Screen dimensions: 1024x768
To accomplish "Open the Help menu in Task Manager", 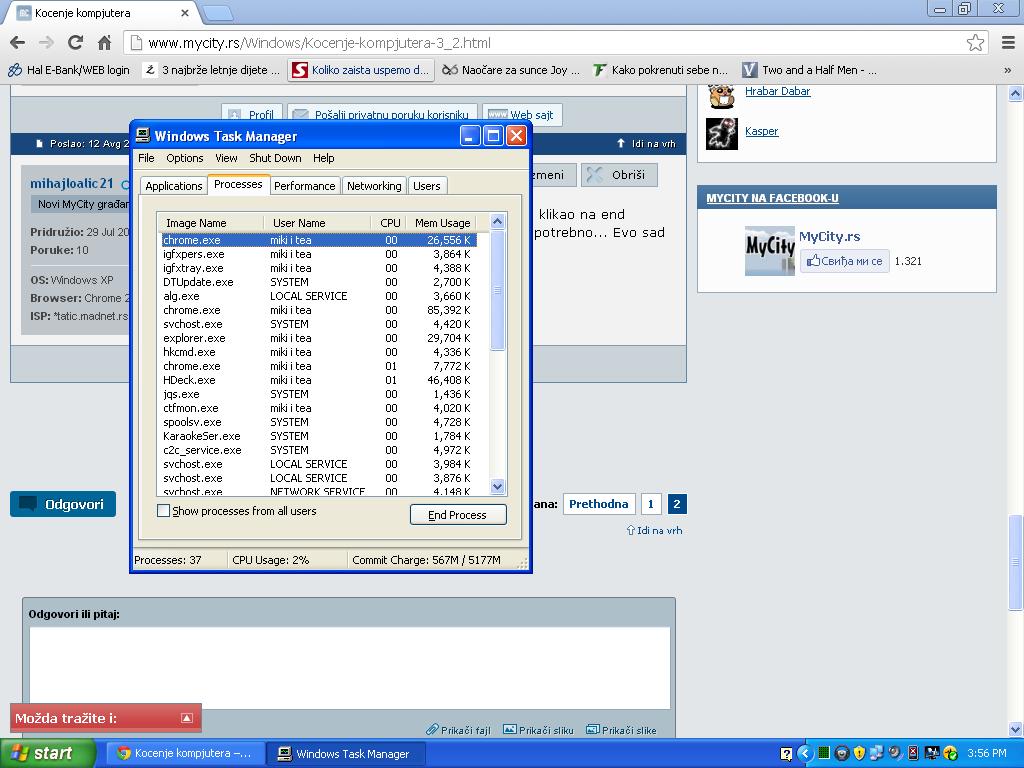I will [x=323, y=158].
